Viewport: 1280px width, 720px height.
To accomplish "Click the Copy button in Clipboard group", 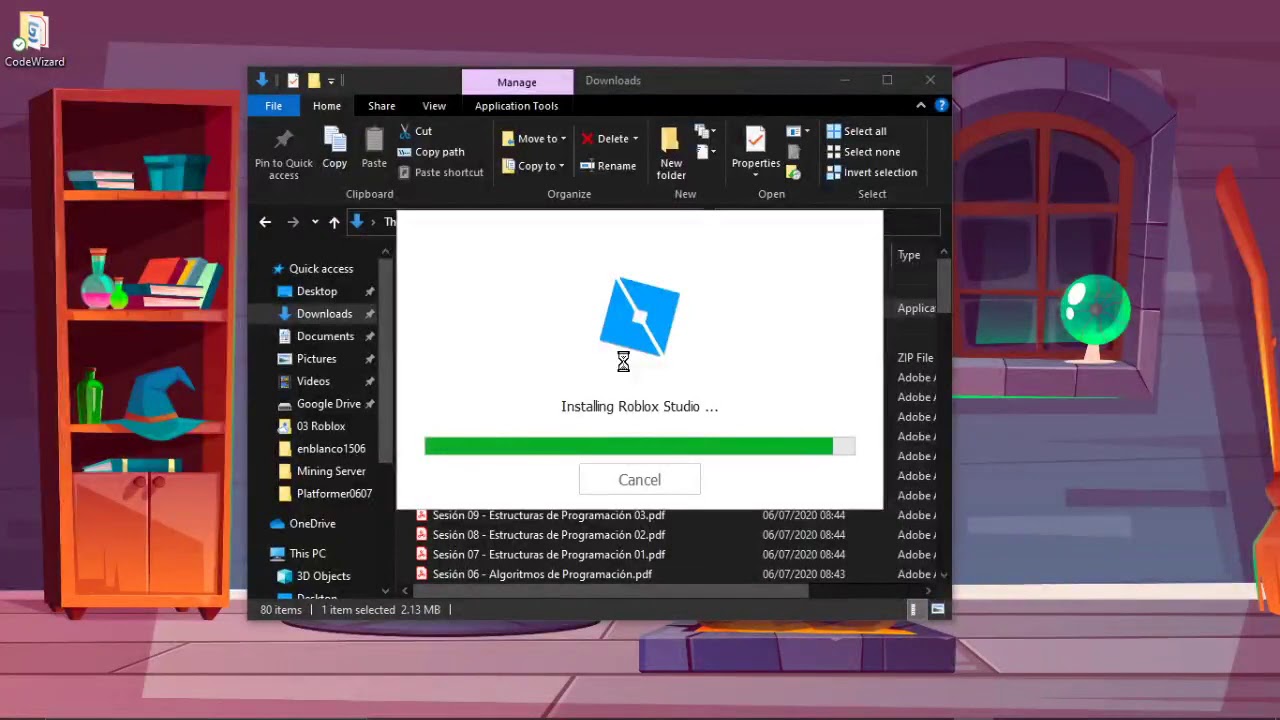I will [335, 148].
